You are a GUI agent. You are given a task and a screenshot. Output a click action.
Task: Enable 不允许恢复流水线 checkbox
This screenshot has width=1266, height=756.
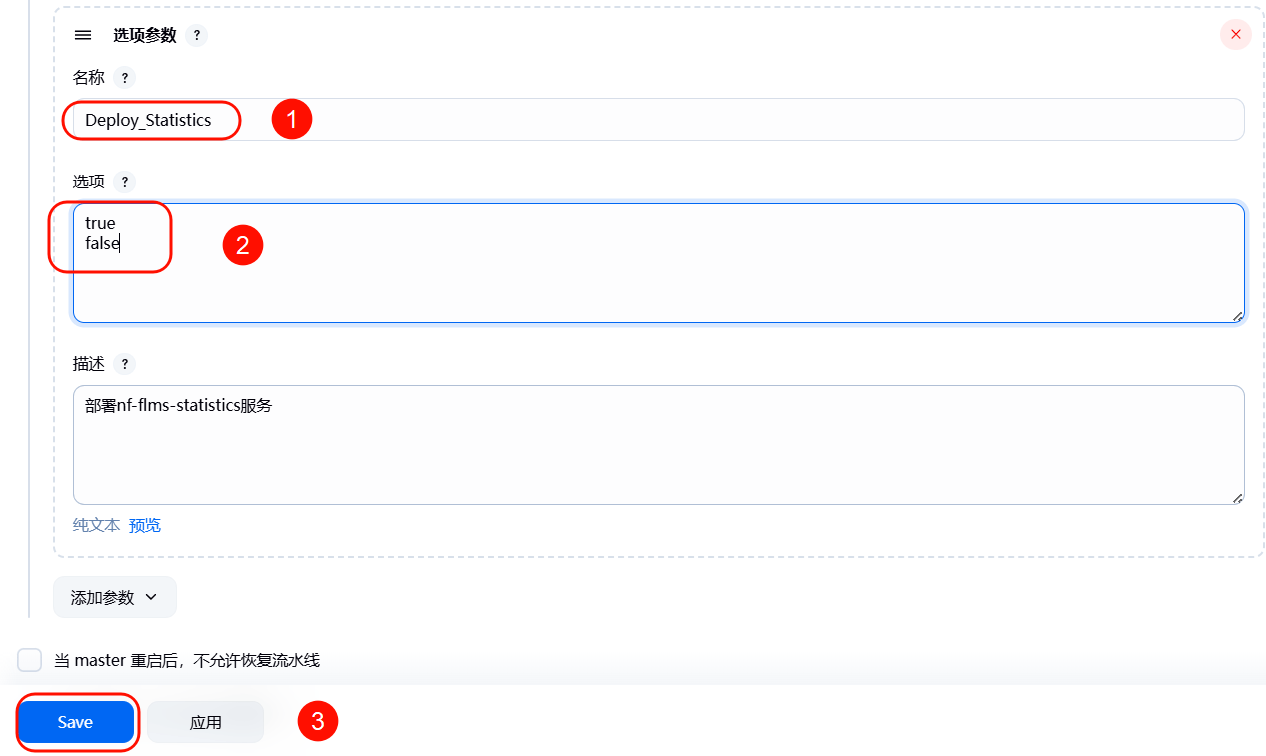pyautogui.click(x=30, y=660)
